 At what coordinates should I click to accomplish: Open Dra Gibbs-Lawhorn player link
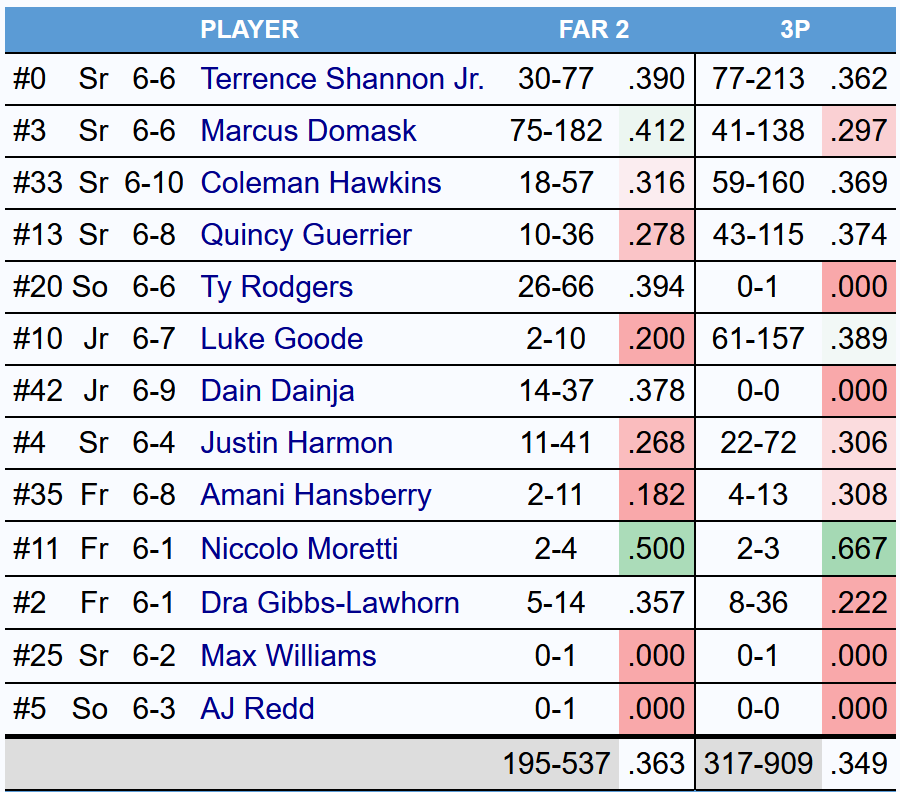point(330,603)
